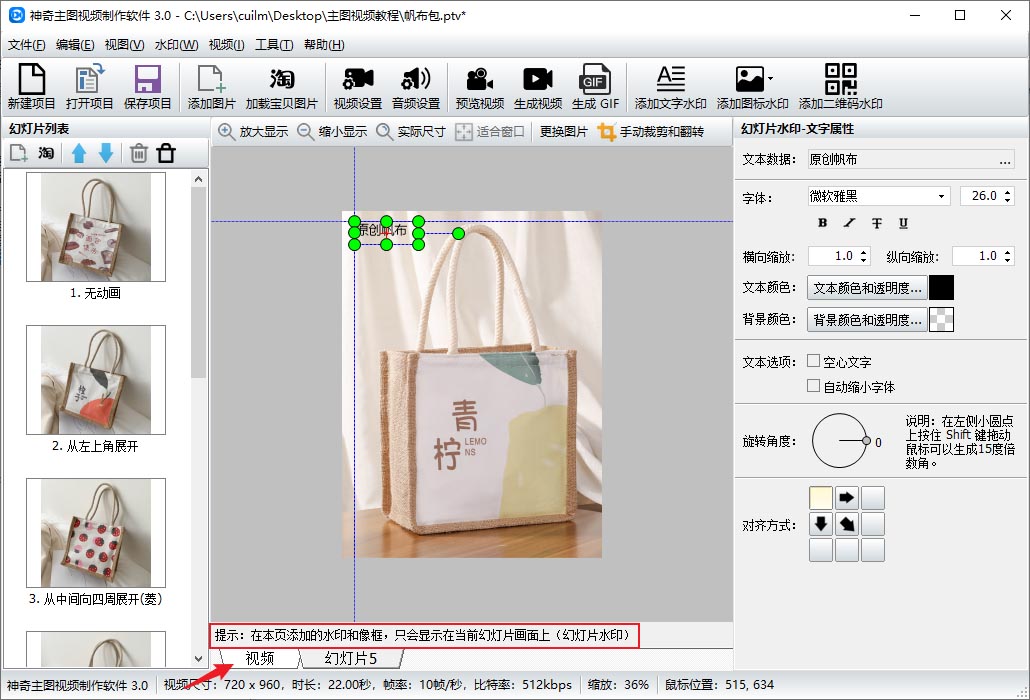This screenshot has width=1030, height=700.
Task: Click the ... button beside 原创帆布 text
Action: (1005, 160)
